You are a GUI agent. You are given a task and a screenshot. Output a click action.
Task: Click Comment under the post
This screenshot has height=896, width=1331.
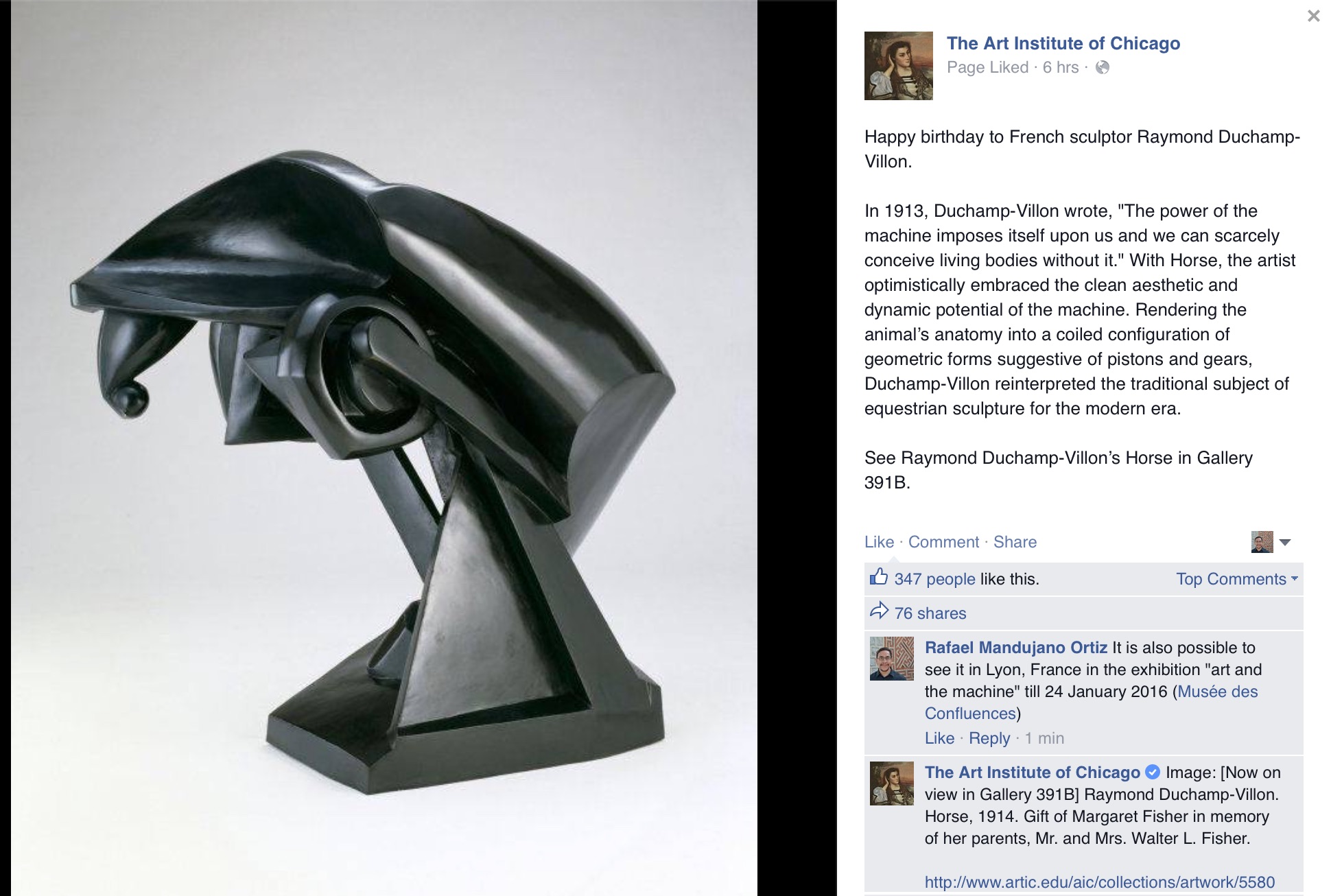tap(943, 542)
